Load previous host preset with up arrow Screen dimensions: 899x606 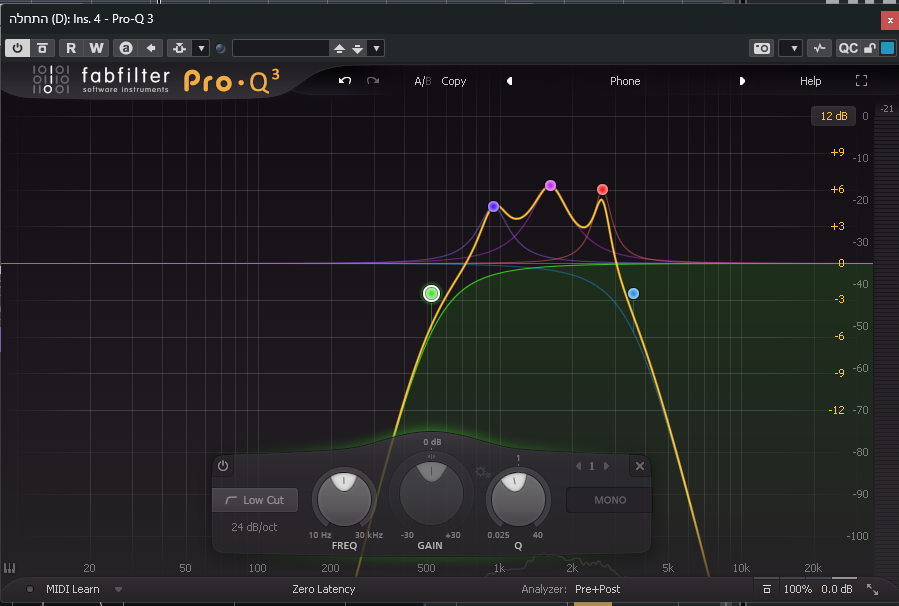[x=339, y=49]
